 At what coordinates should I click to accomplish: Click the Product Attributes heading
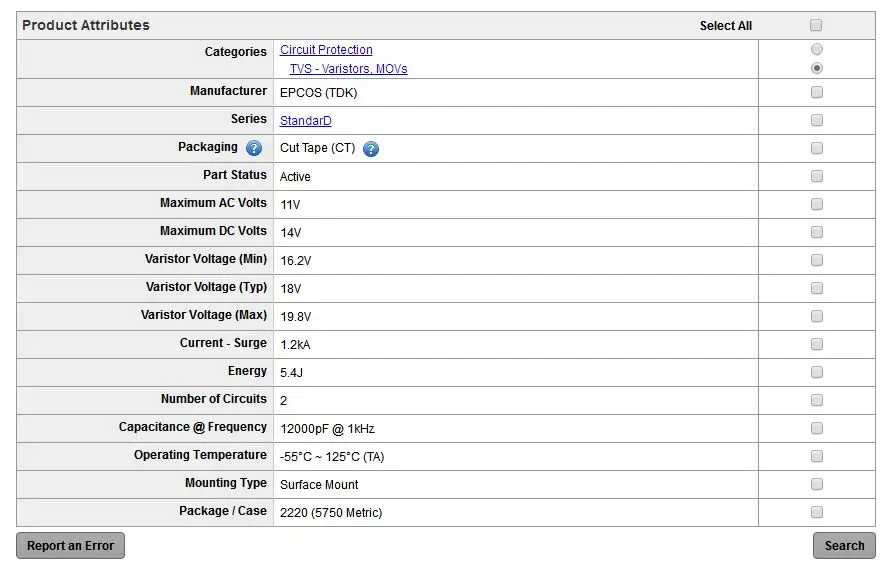point(86,25)
